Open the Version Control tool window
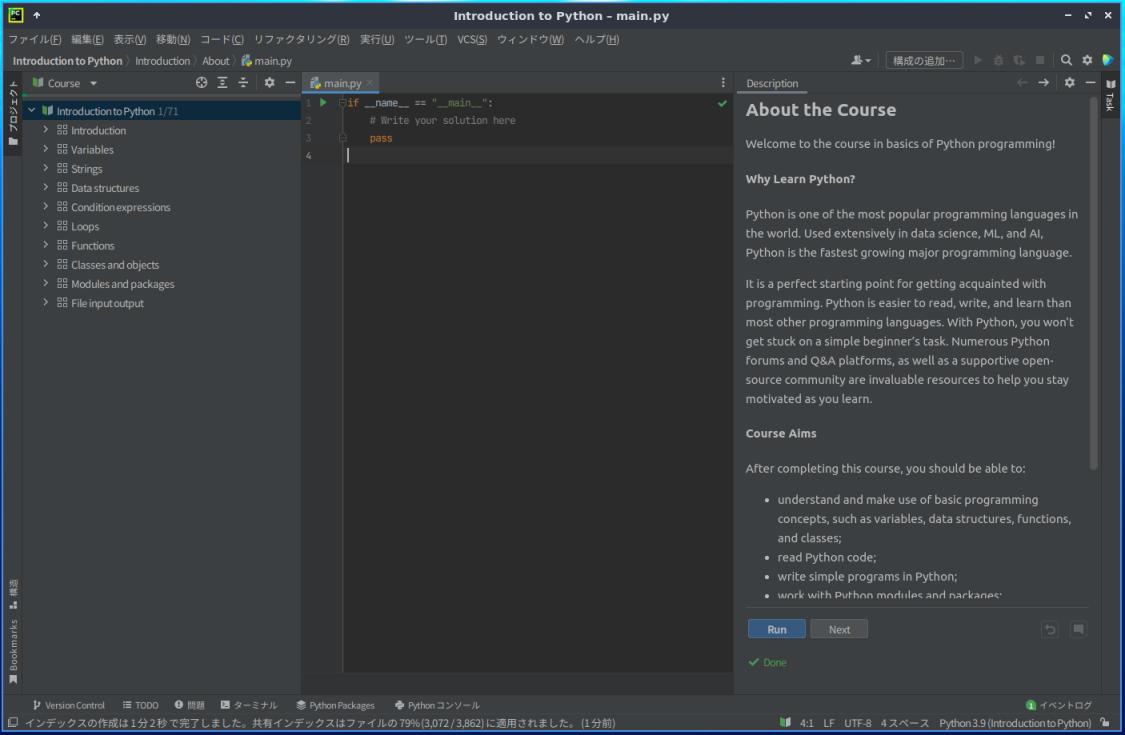 click(69, 705)
